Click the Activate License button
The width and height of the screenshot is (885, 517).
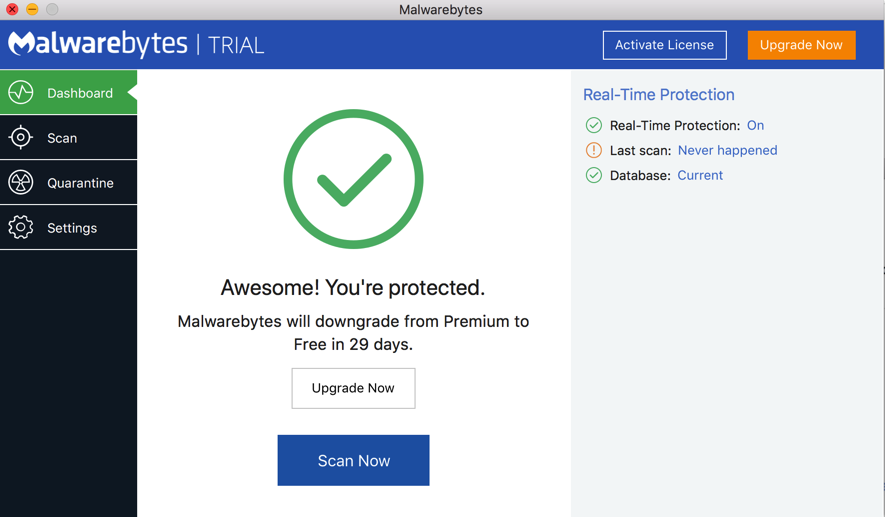pyautogui.click(x=664, y=45)
